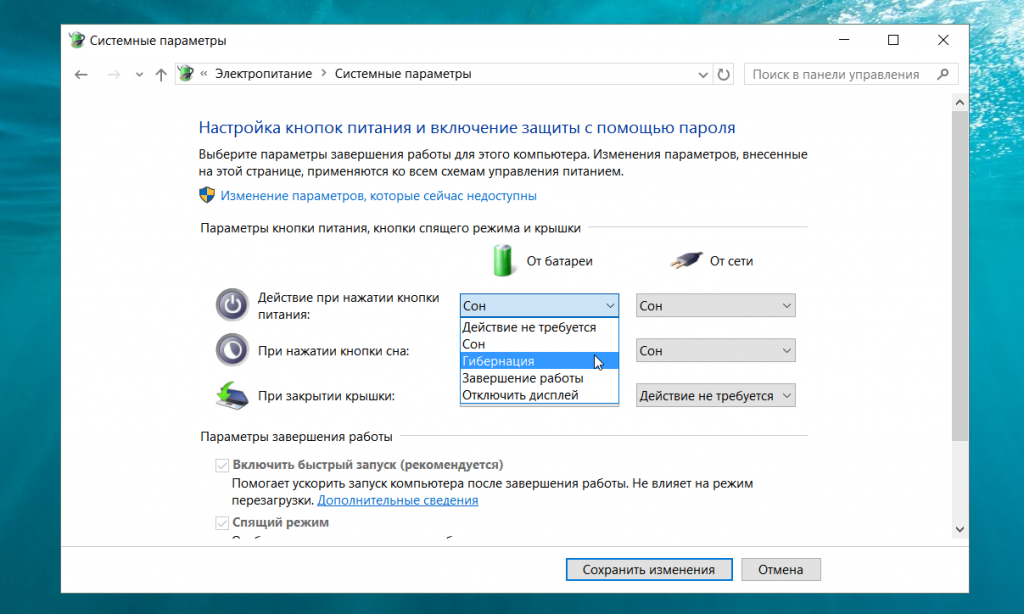The image size is (1024, 614).
Task: Minimize the Системные параметры window
Action: click(844, 40)
